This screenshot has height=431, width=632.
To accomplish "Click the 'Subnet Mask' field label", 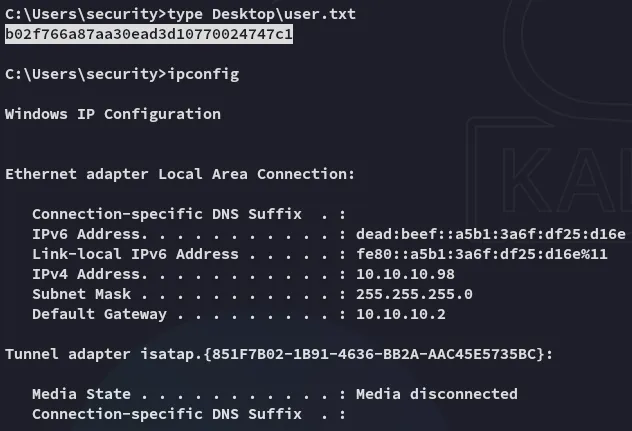I will [x=81, y=294].
